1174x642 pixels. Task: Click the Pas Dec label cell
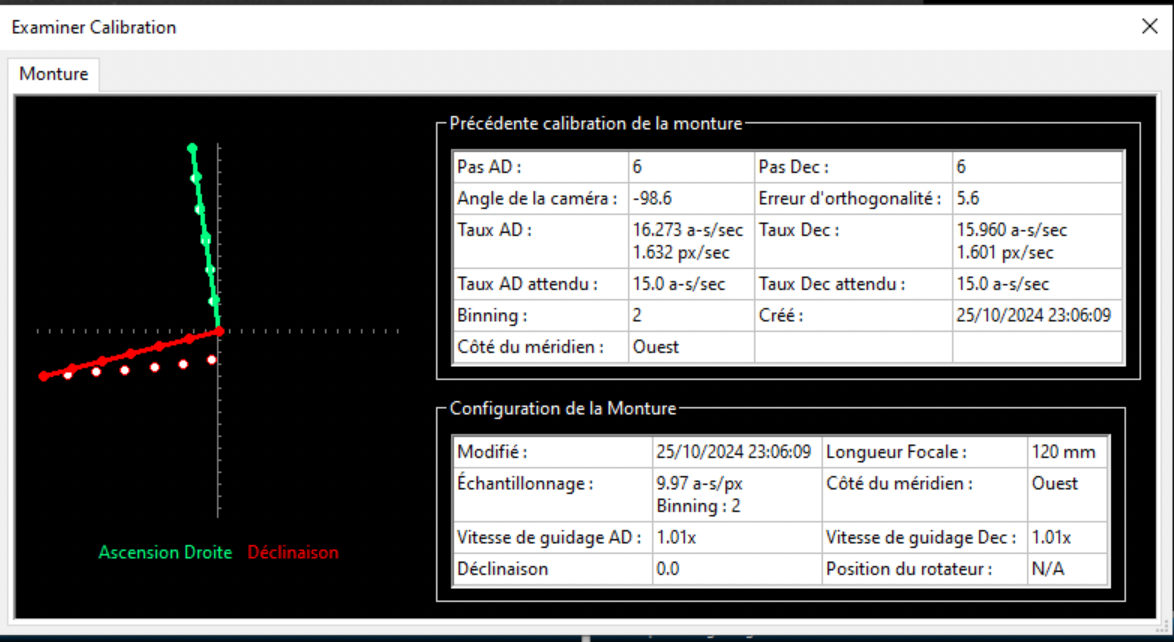[x=853, y=167]
